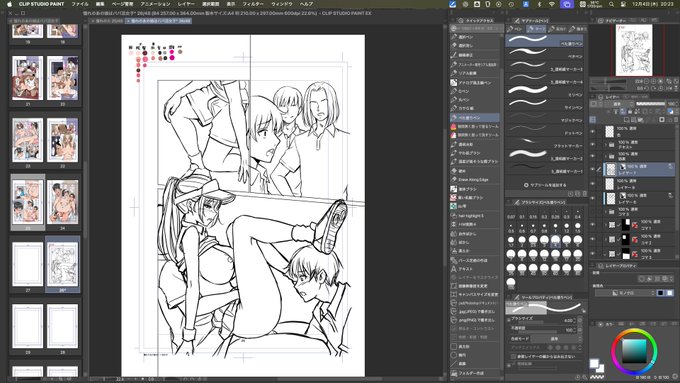Open layer blend mode 通常 dropdown
Image resolution: width=680 pixels, height=383 pixels.
619,104
